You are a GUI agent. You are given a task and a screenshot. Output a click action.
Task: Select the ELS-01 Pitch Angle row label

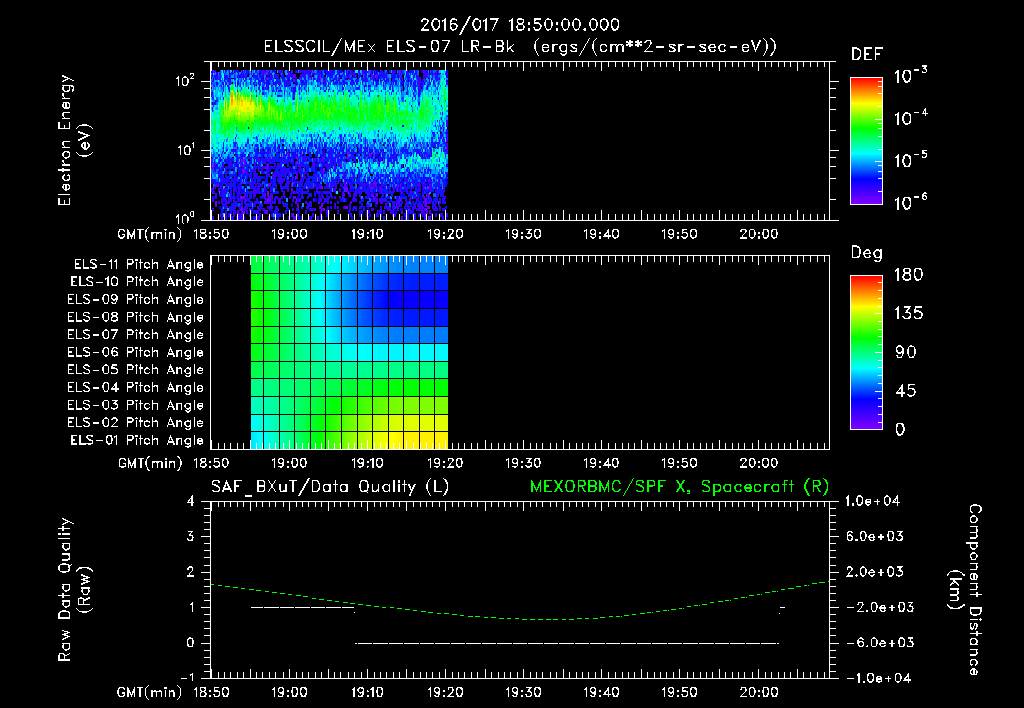pyautogui.click(x=137, y=440)
